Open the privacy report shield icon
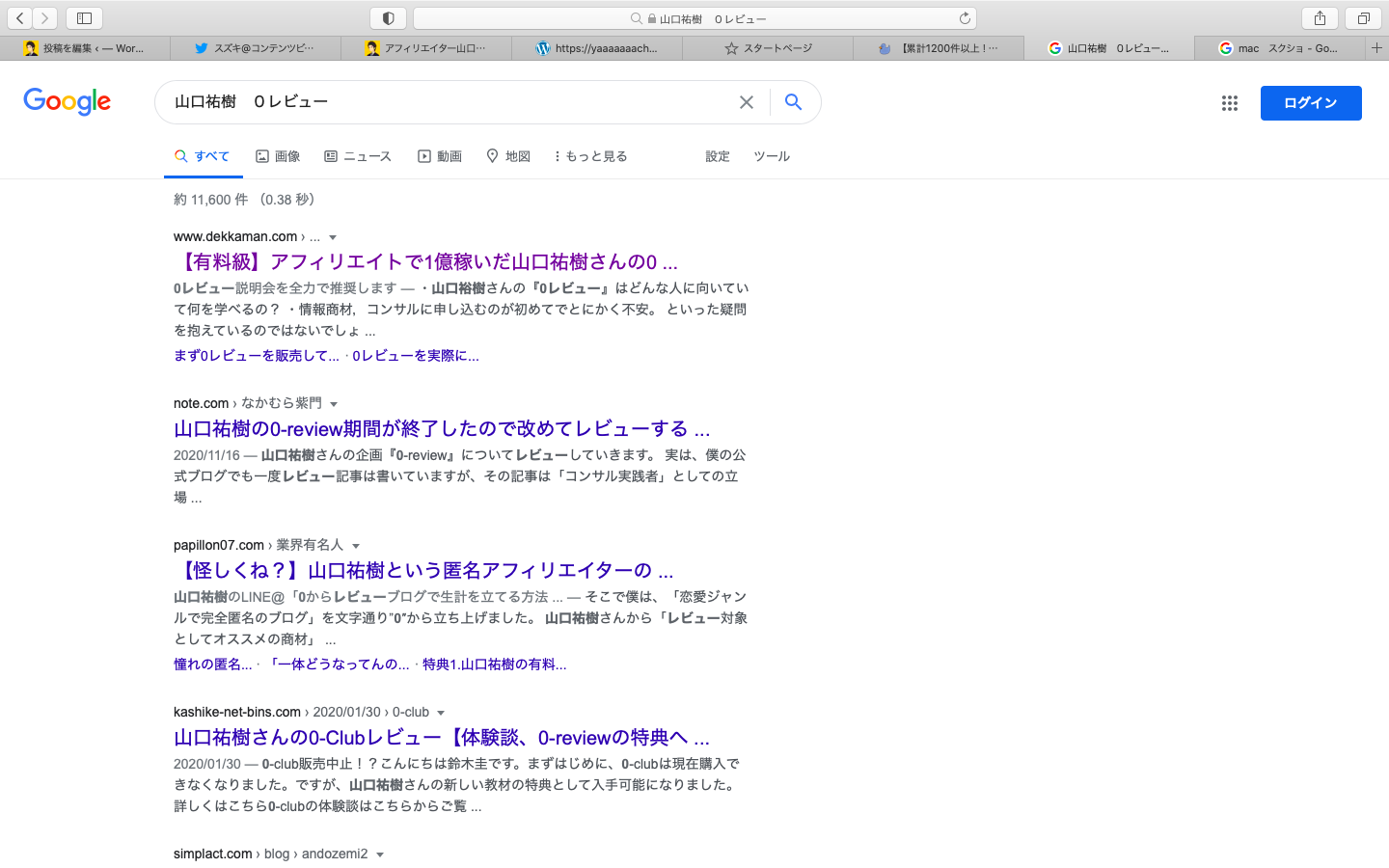1389x868 pixels. pyautogui.click(x=388, y=18)
